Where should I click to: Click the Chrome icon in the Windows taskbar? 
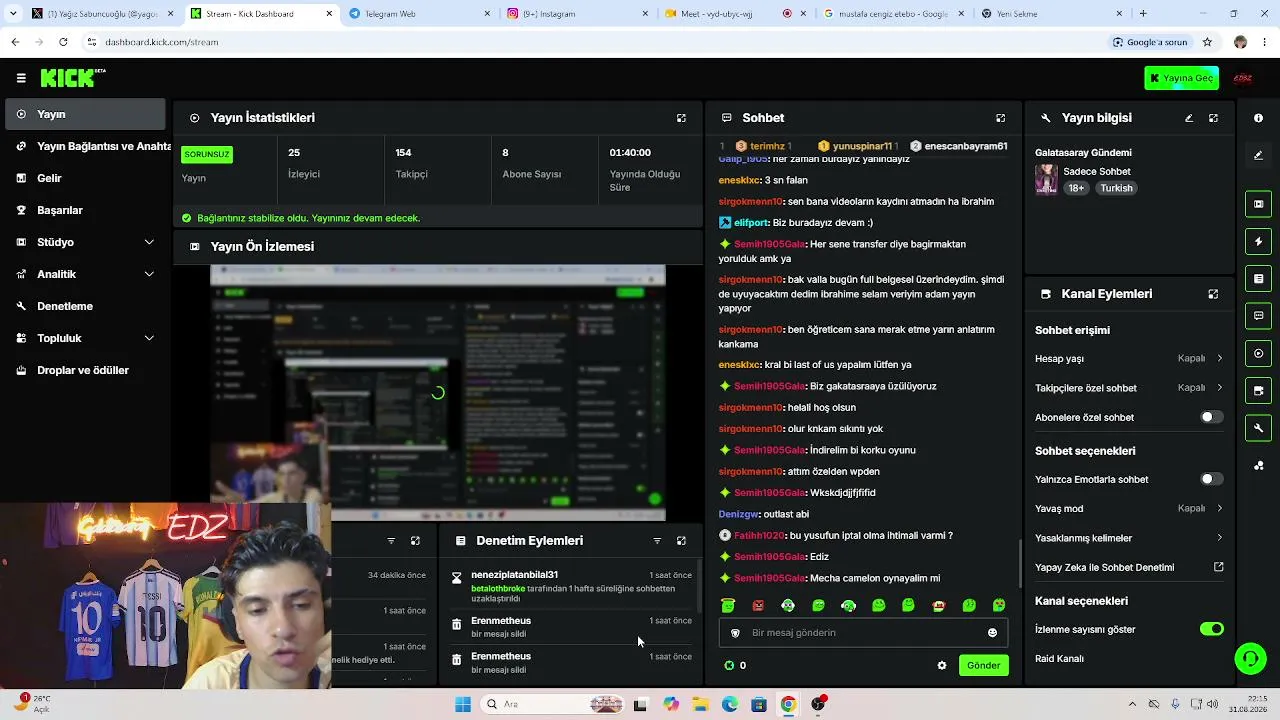point(788,704)
